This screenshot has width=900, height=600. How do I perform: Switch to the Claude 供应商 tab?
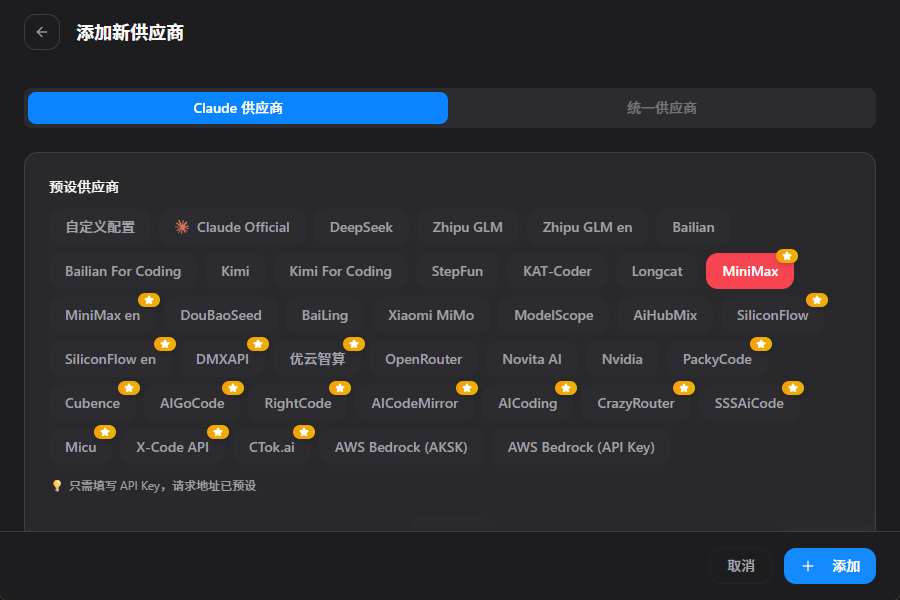(238, 108)
